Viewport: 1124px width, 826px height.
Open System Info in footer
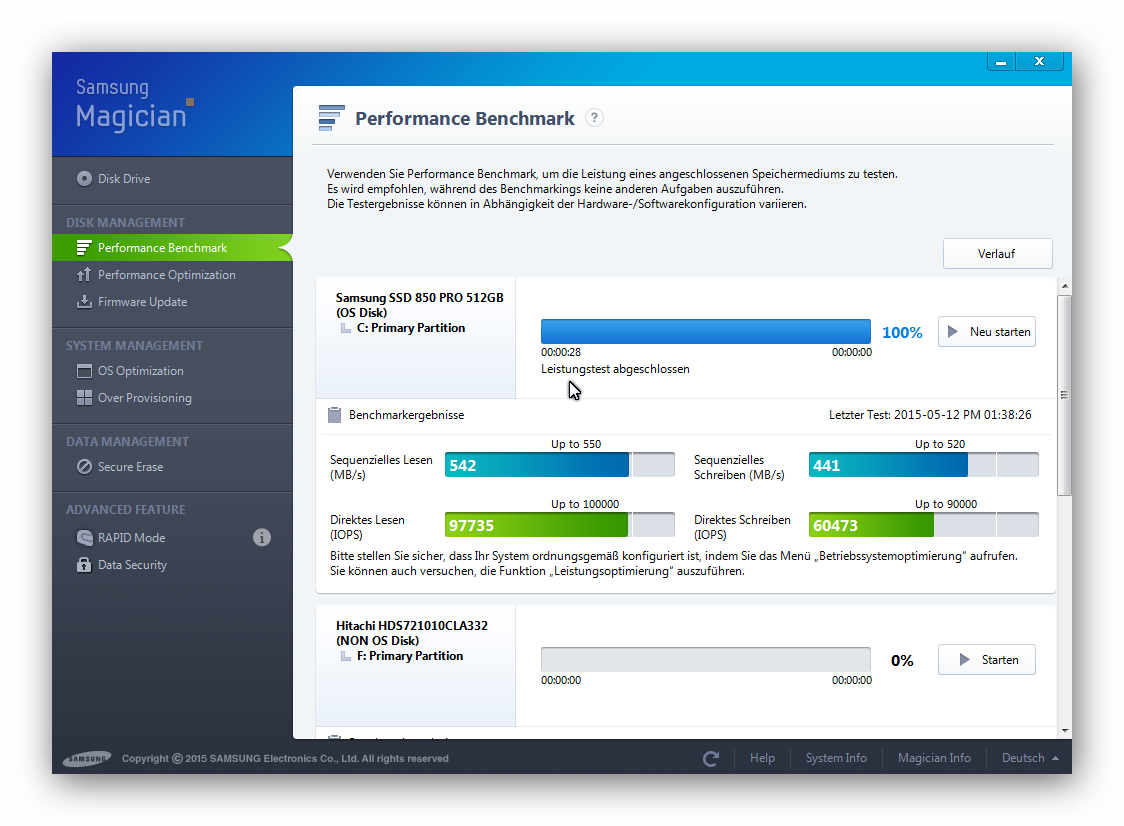(836, 758)
